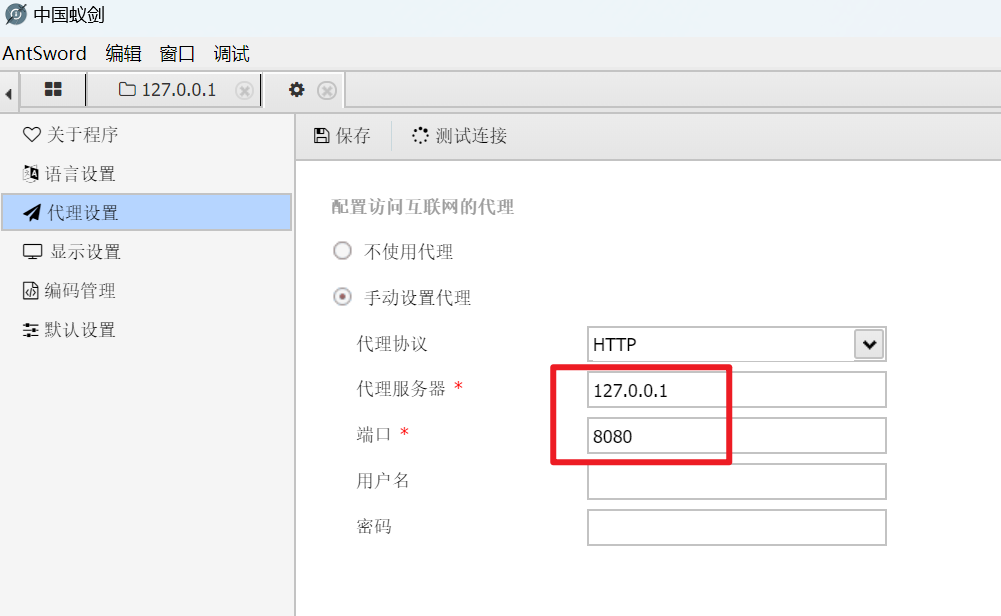This screenshot has height=616, width=1001.
Task: Select the 手动设置代理 radio button
Action: [342, 297]
